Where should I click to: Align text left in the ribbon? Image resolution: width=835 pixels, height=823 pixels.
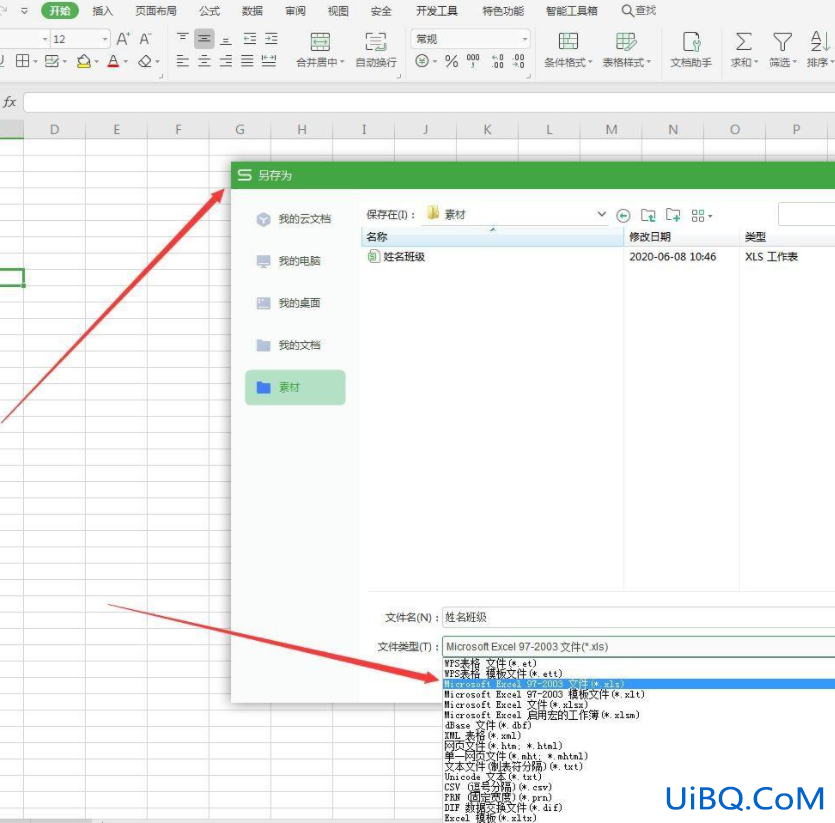tap(183, 61)
